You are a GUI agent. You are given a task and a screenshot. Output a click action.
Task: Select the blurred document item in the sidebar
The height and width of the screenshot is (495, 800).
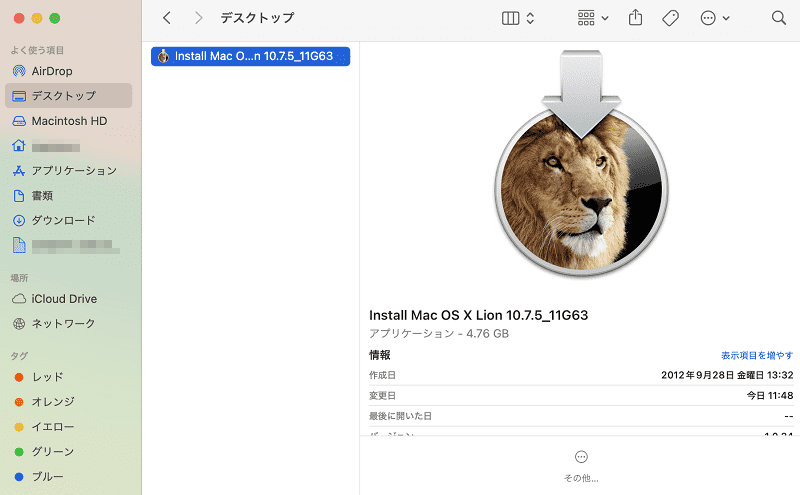68,245
